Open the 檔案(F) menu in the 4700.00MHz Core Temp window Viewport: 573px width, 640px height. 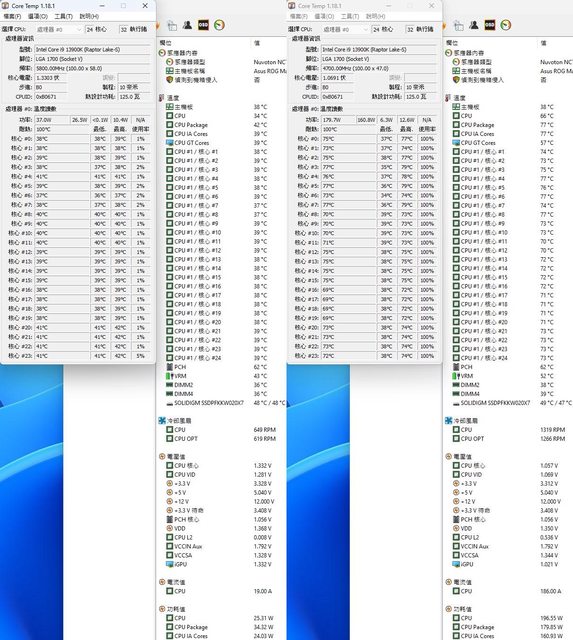(x=299, y=16)
